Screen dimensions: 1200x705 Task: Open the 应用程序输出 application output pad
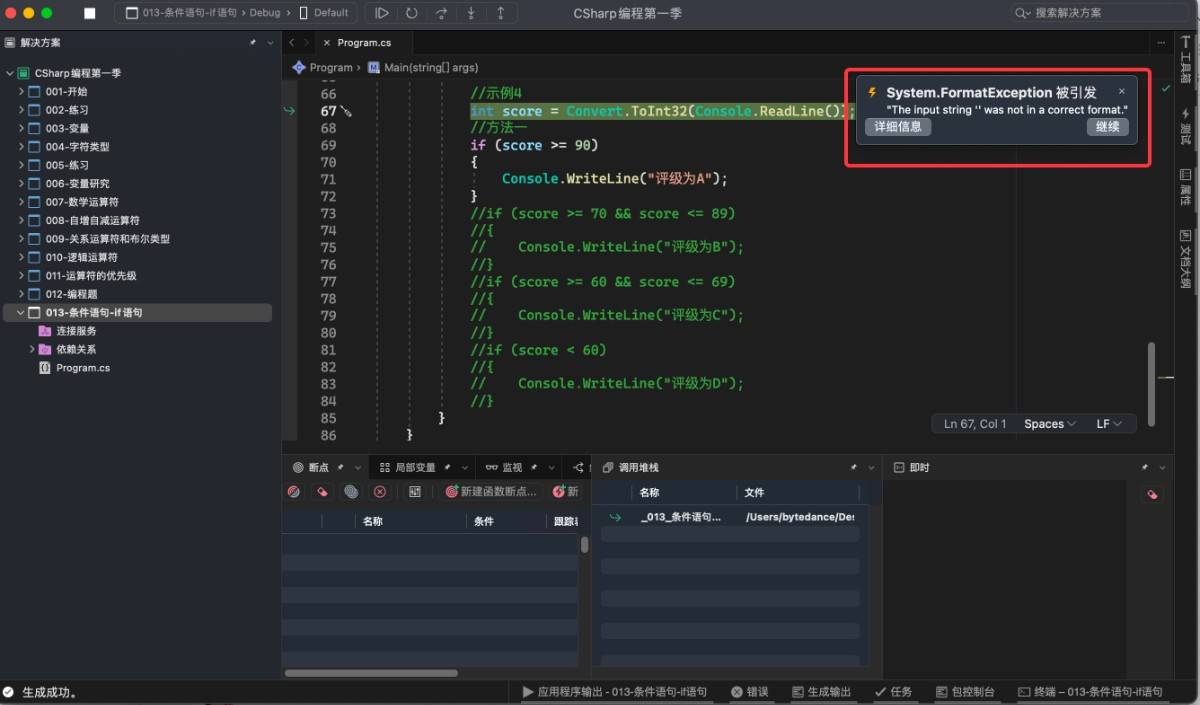pos(615,692)
